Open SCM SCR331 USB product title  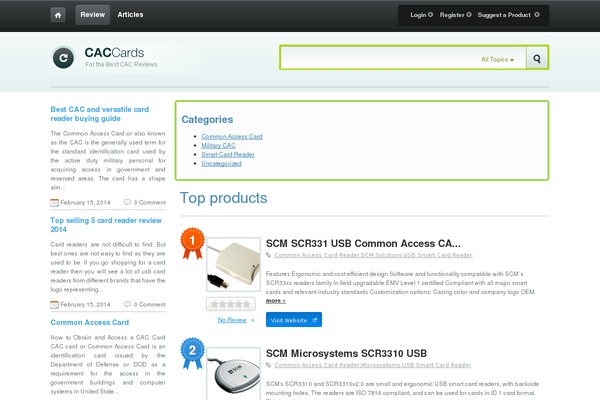pos(363,243)
